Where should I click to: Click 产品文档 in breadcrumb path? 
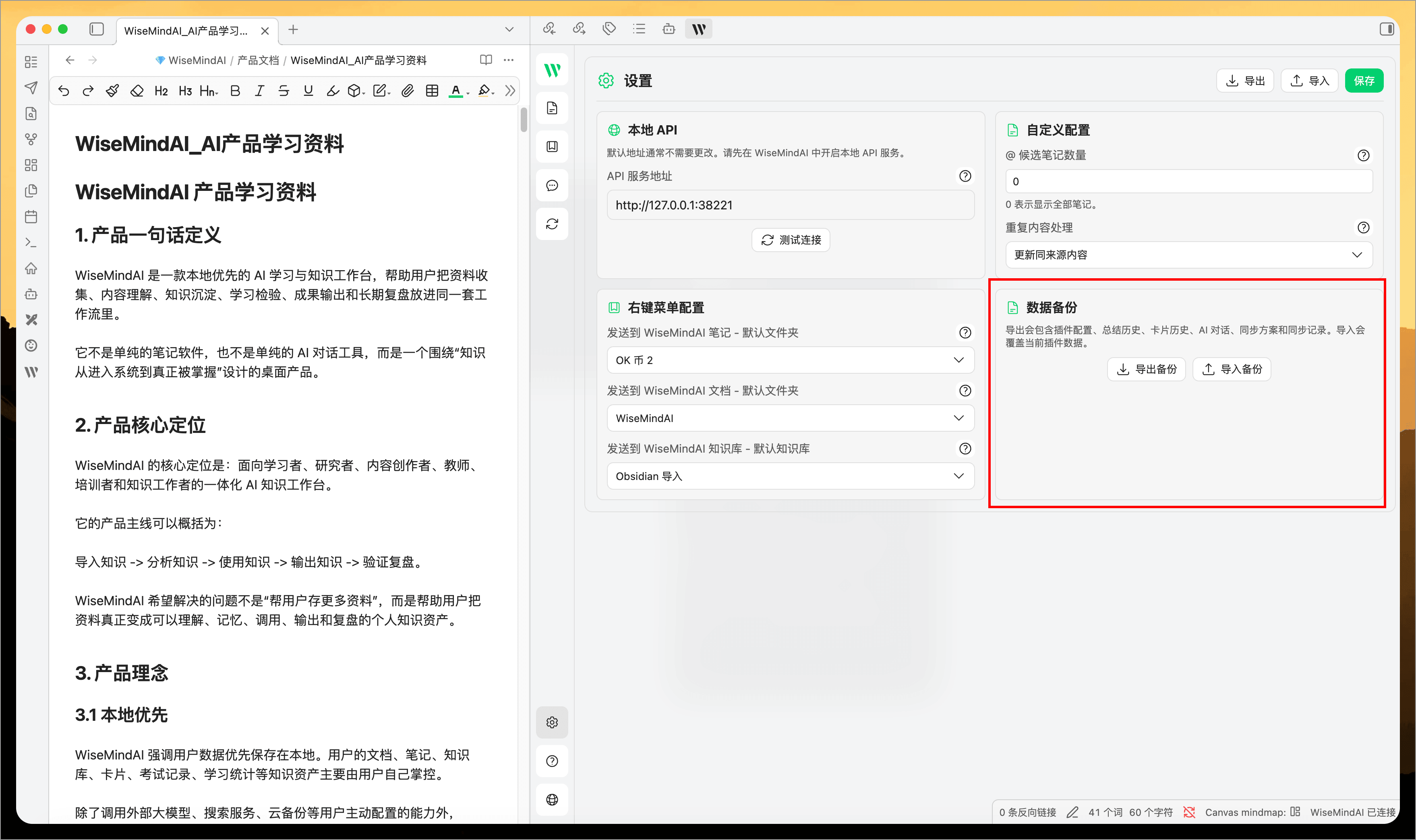(258, 60)
